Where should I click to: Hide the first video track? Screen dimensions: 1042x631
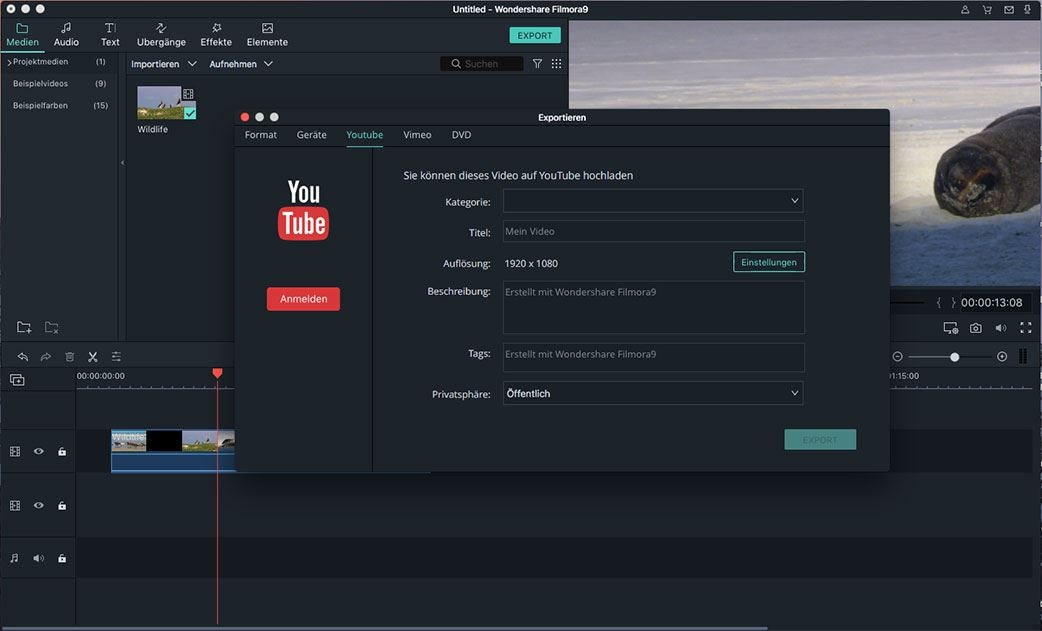(x=39, y=452)
